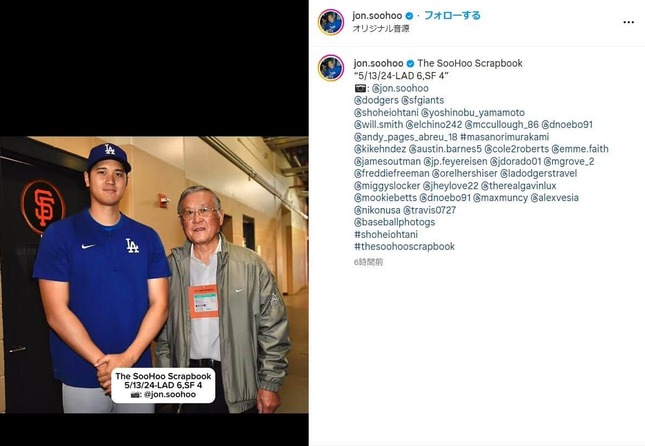Click the post photo of two men

tap(154, 275)
